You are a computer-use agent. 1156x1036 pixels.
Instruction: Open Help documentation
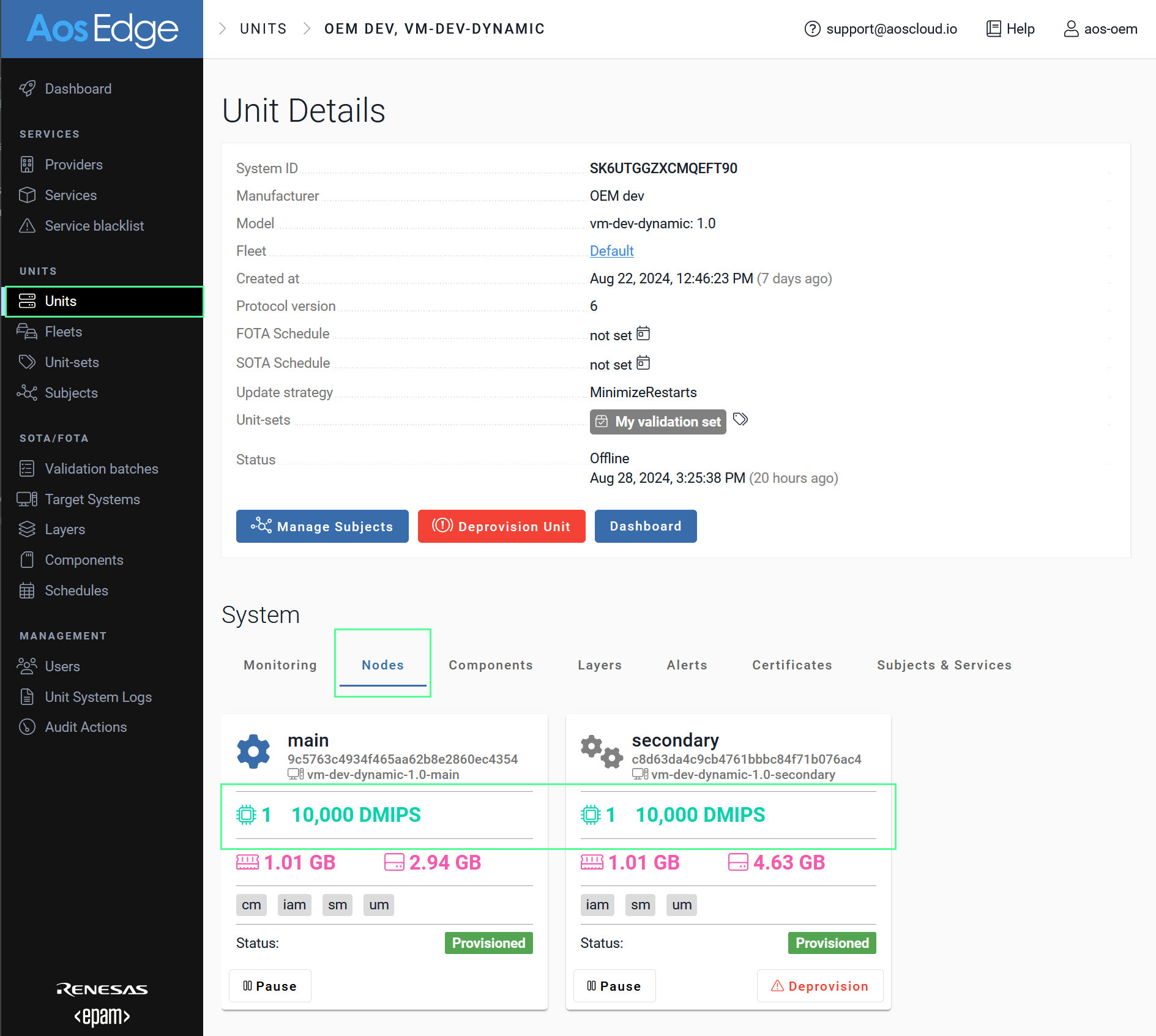coord(1010,29)
